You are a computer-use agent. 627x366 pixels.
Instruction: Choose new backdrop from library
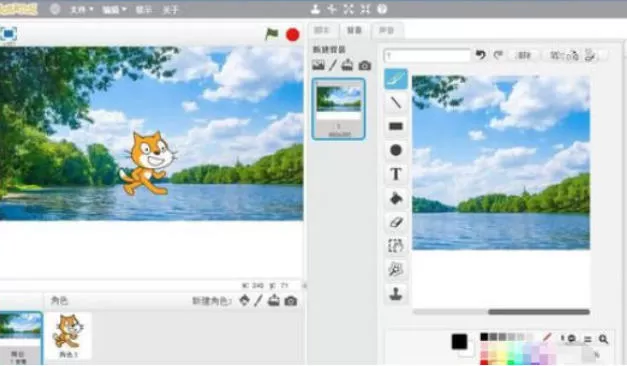click(x=318, y=65)
